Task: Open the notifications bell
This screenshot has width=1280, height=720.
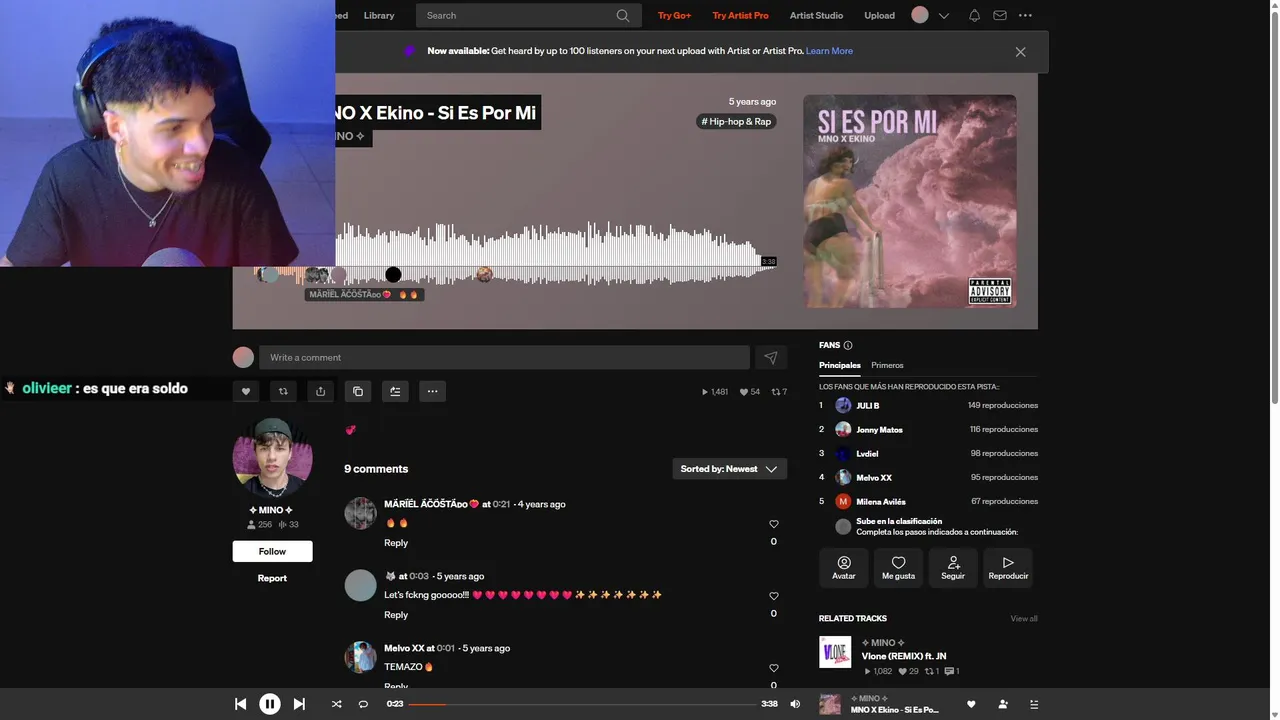Action: (x=974, y=16)
